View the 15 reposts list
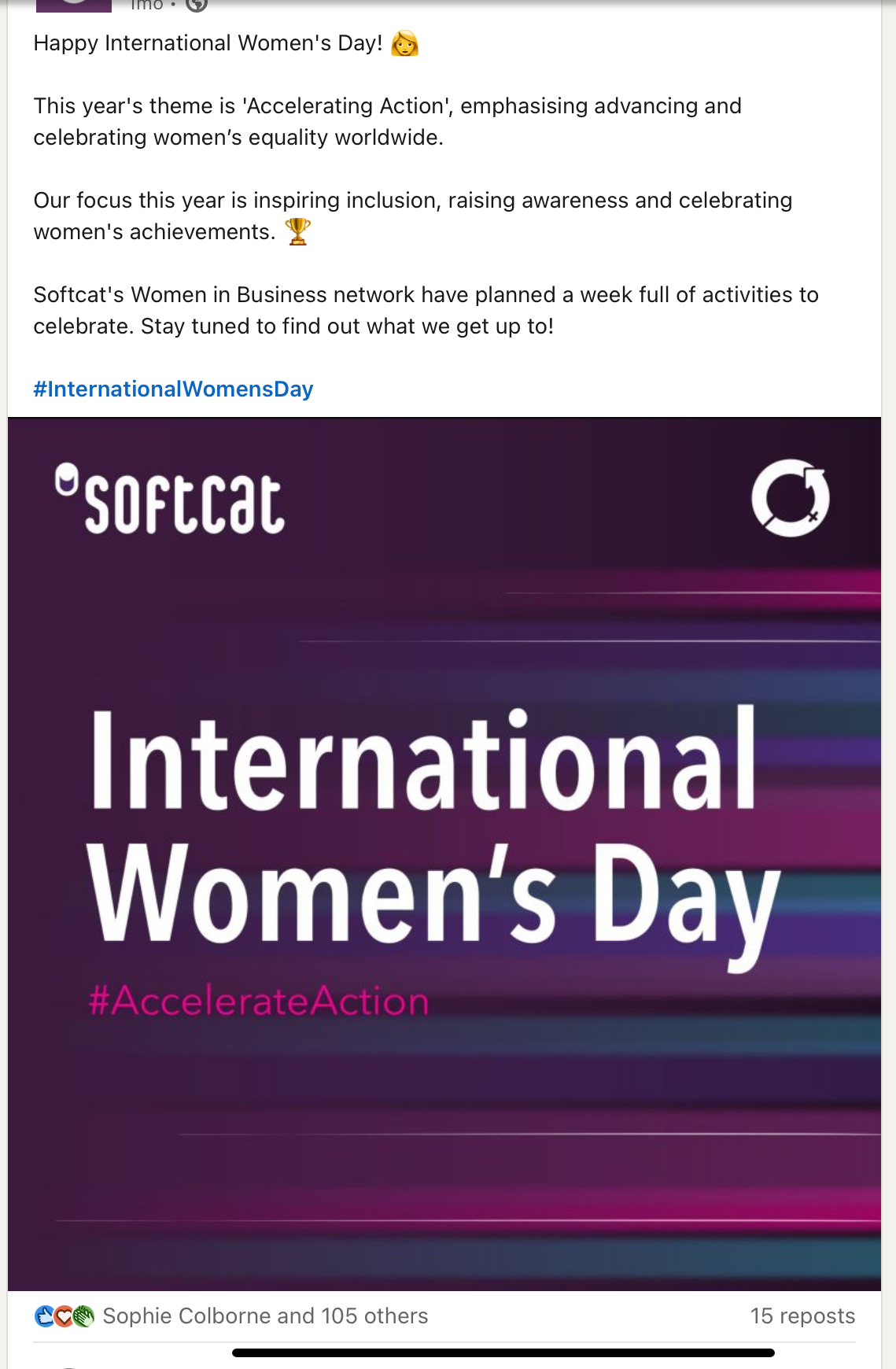 802,1315
